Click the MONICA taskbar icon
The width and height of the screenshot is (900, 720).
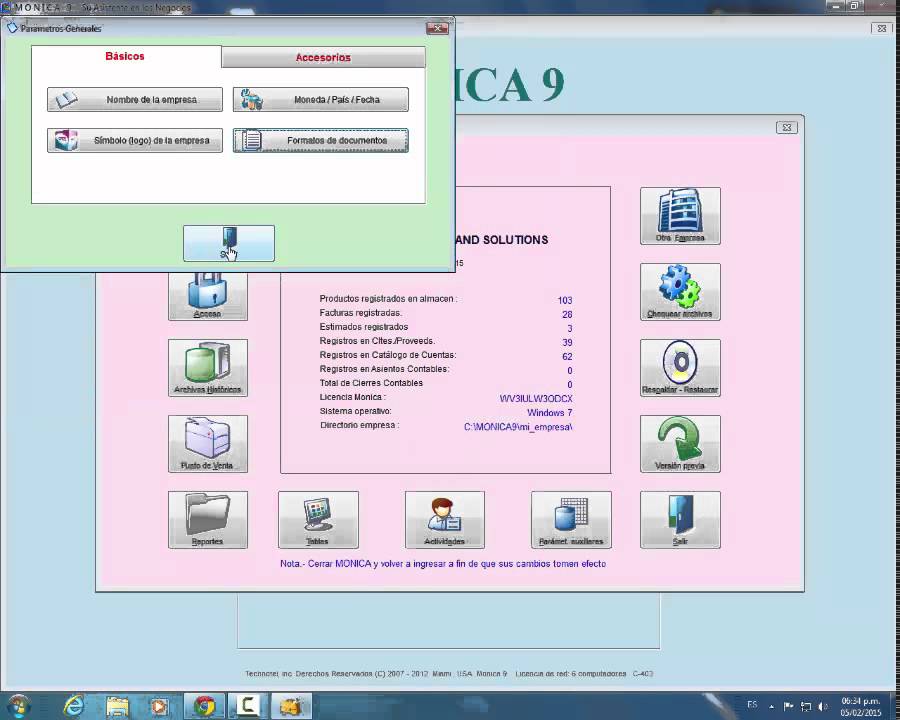[x=291, y=706]
